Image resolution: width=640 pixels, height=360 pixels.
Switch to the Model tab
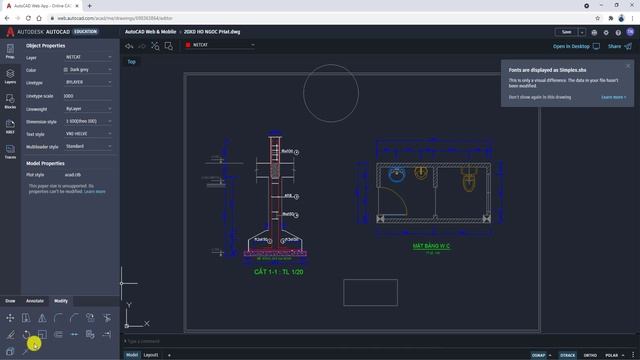click(132, 355)
